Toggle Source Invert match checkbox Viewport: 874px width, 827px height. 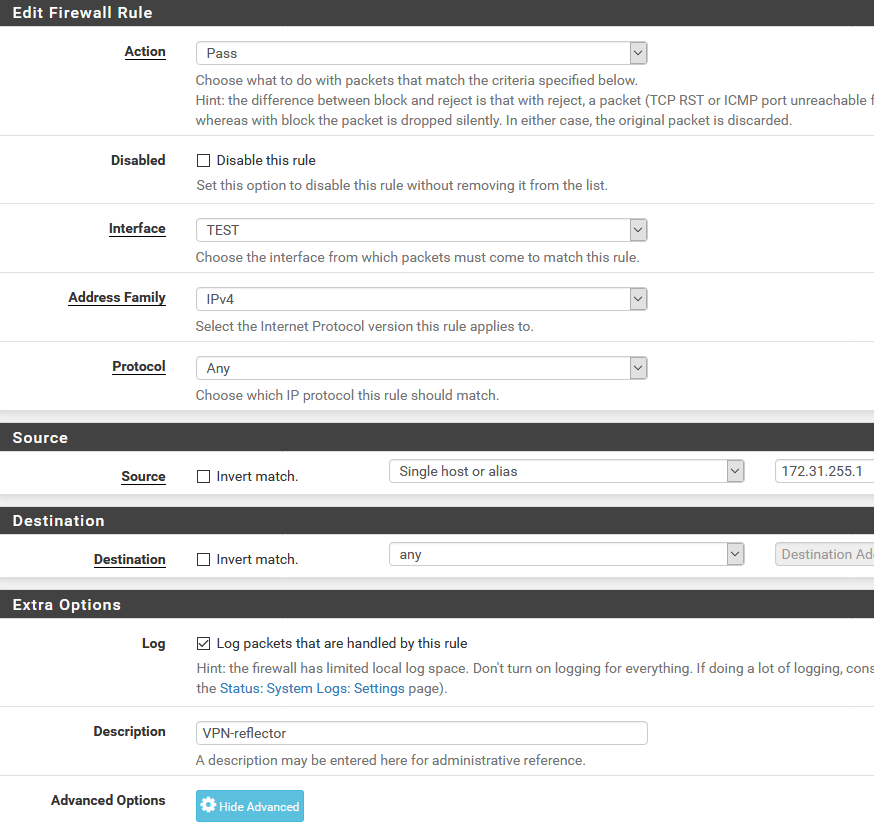pyautogui.click(x=203, y=477)
